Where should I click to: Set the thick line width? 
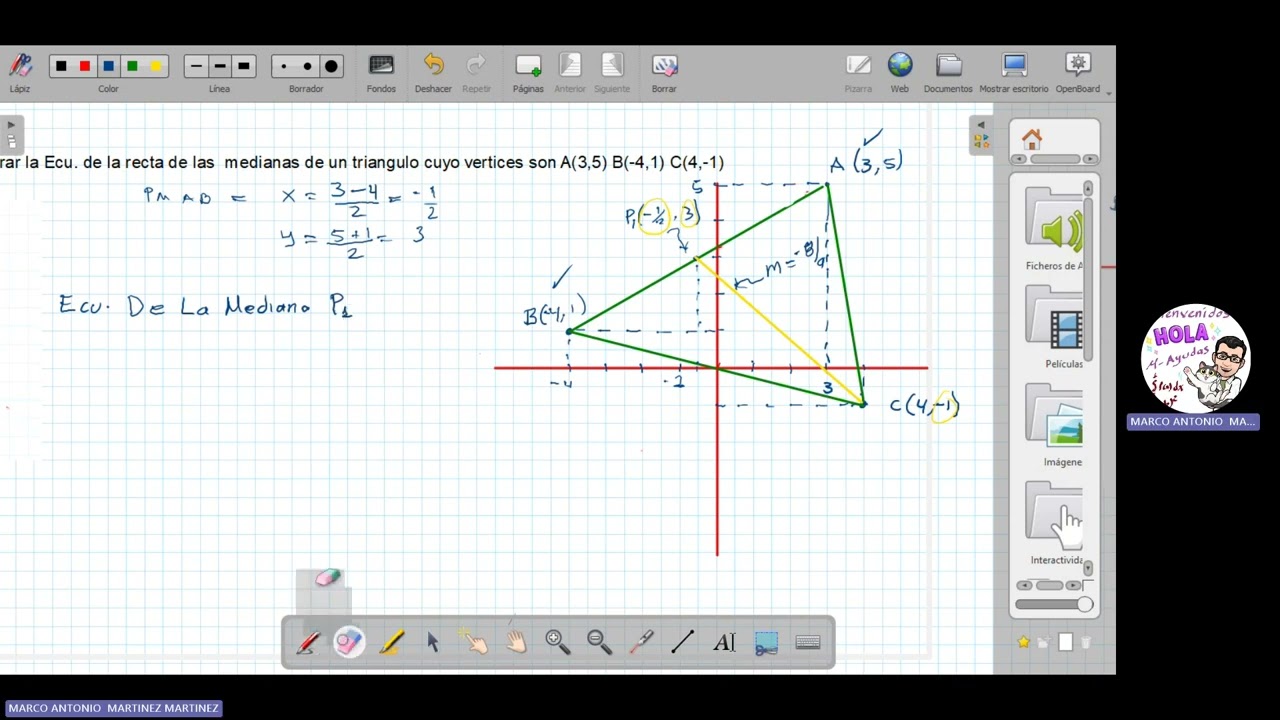[244, 67]
